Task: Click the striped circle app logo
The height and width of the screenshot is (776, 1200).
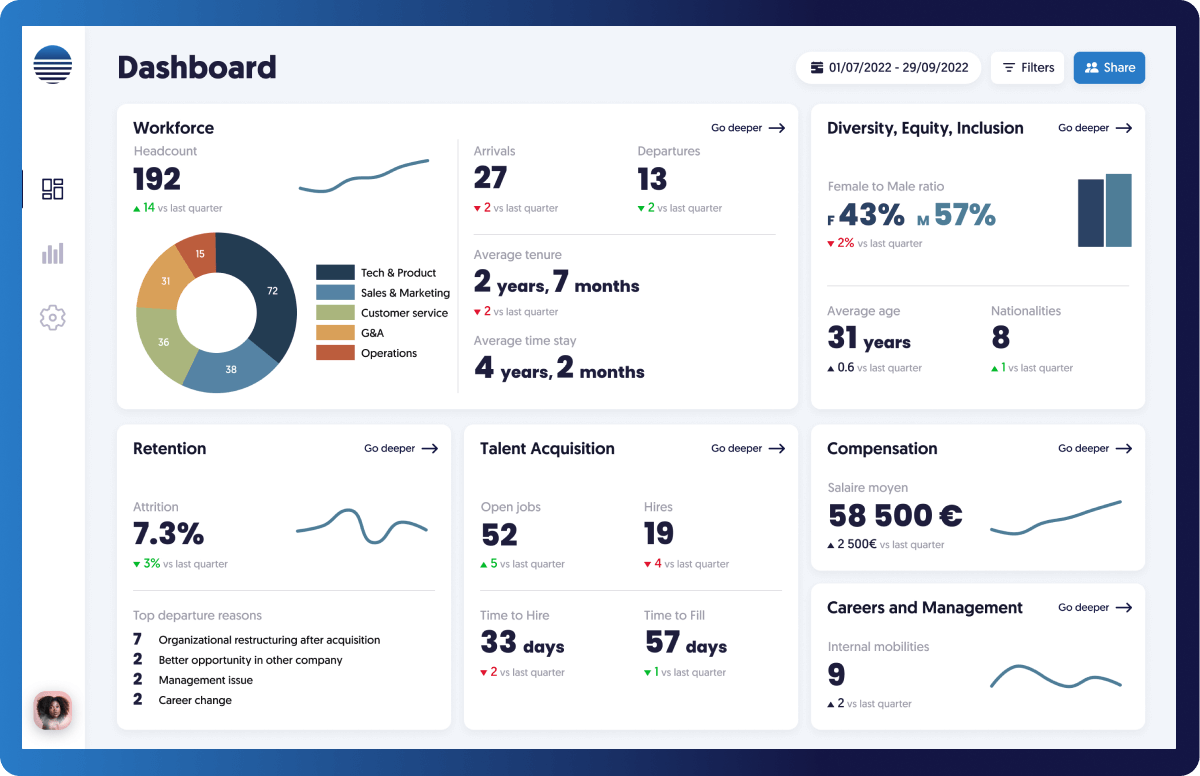Action: (x=52, y=64)
